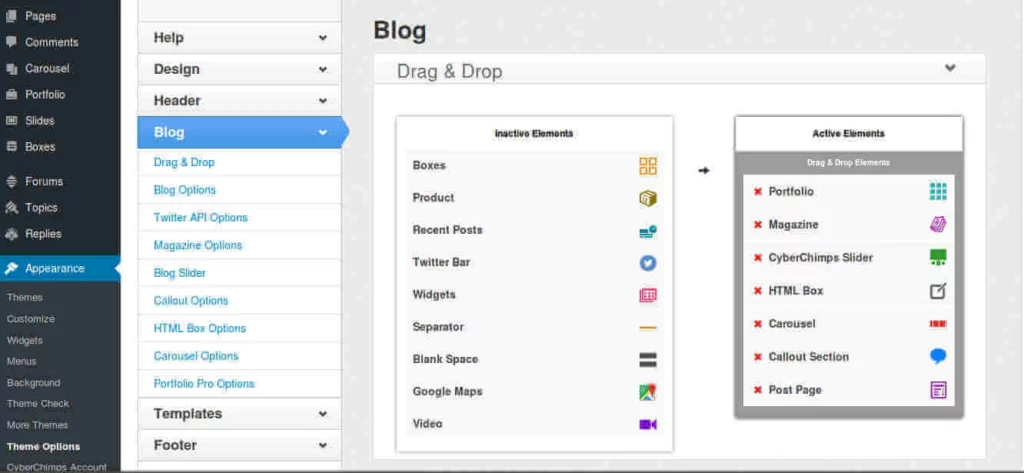The width and height of the screenshot is (1024, 473).
Task: Open Themes under Appearance
Action: (25, 297)
